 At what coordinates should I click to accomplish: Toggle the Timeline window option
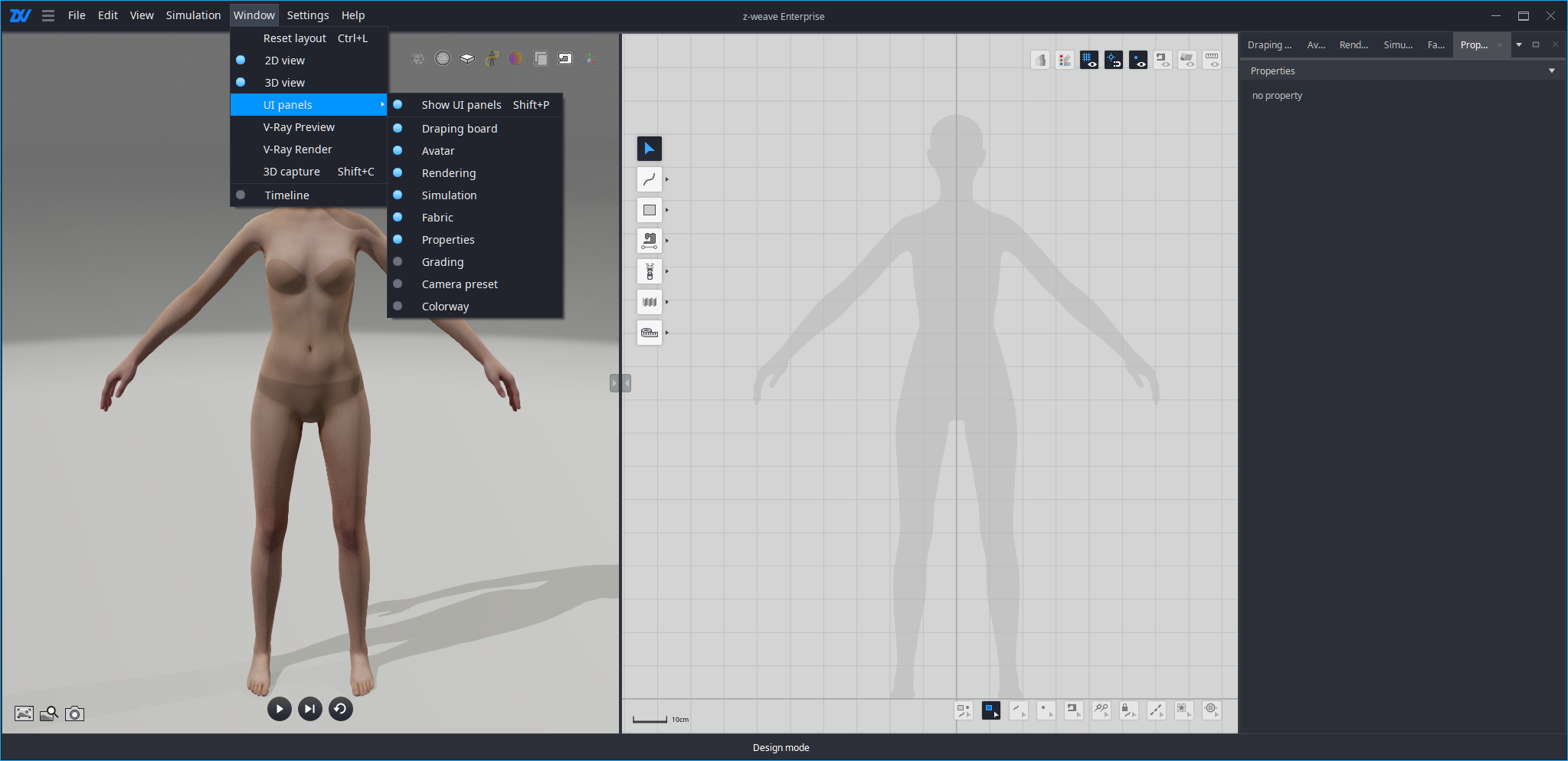(286, 195)
